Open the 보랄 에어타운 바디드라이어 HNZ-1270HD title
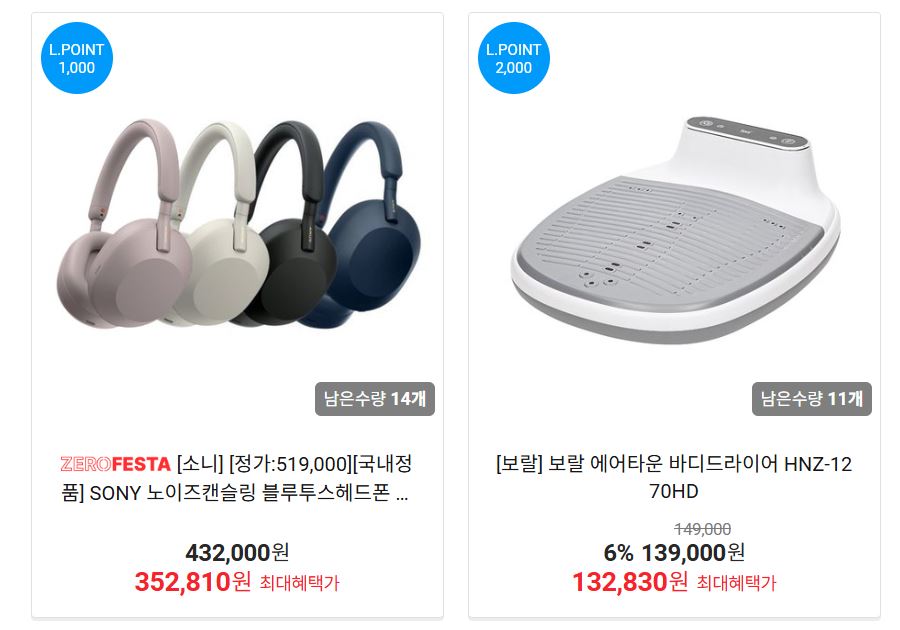The image size is (900, 630). [x=674, y=477]
